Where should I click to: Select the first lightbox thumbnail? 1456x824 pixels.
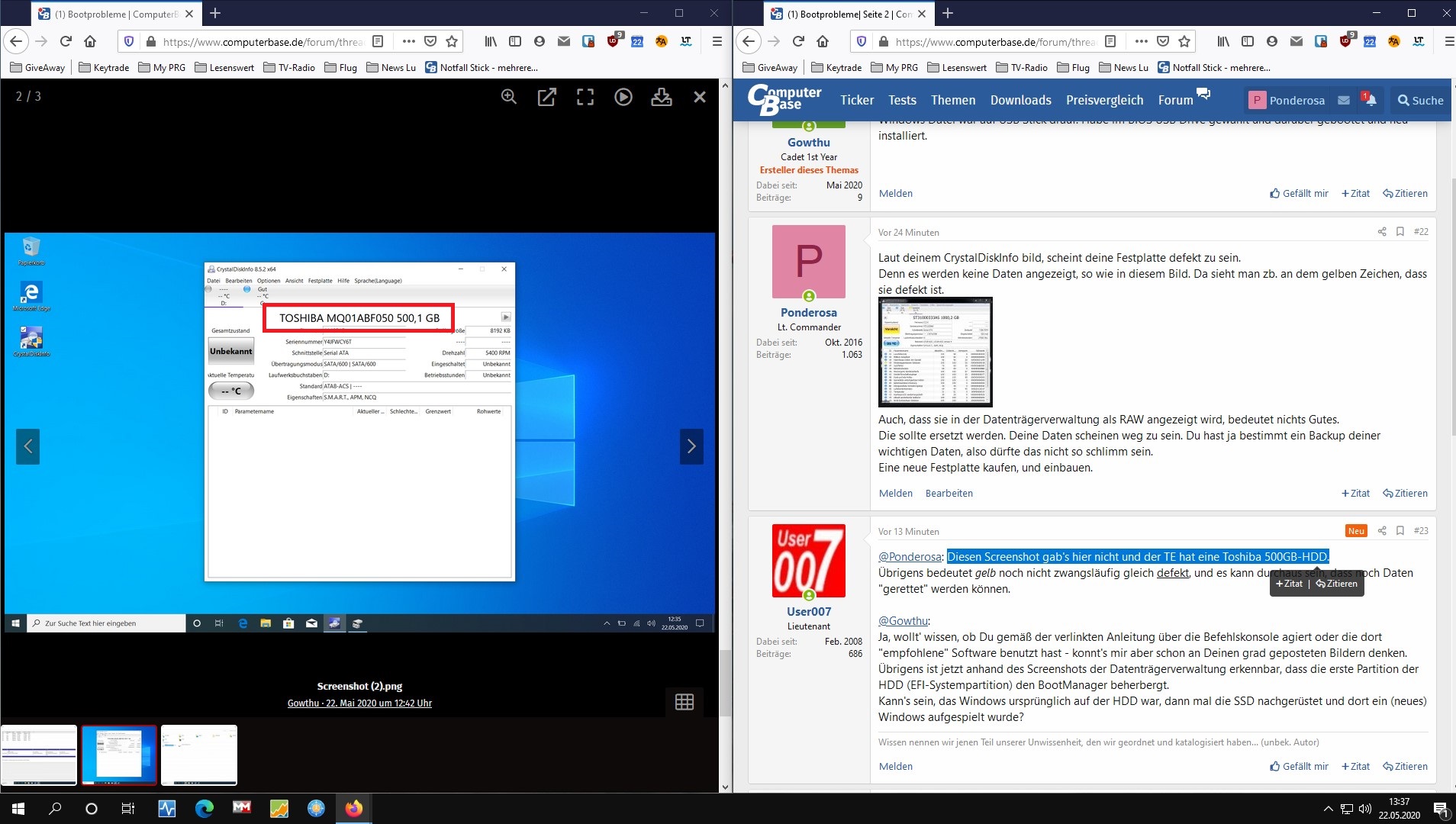tap(39, 755)
